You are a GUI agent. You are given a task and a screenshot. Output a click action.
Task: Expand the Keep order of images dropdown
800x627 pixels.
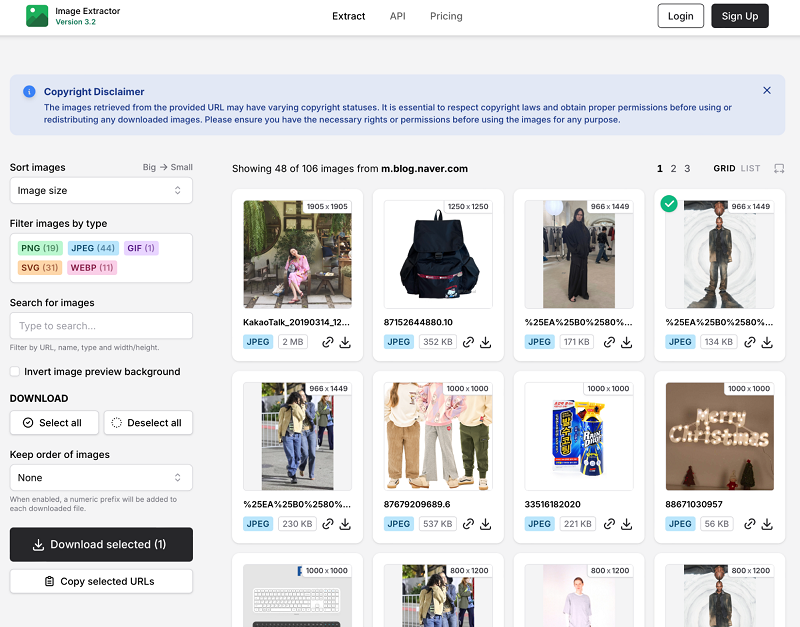point(101,478)
